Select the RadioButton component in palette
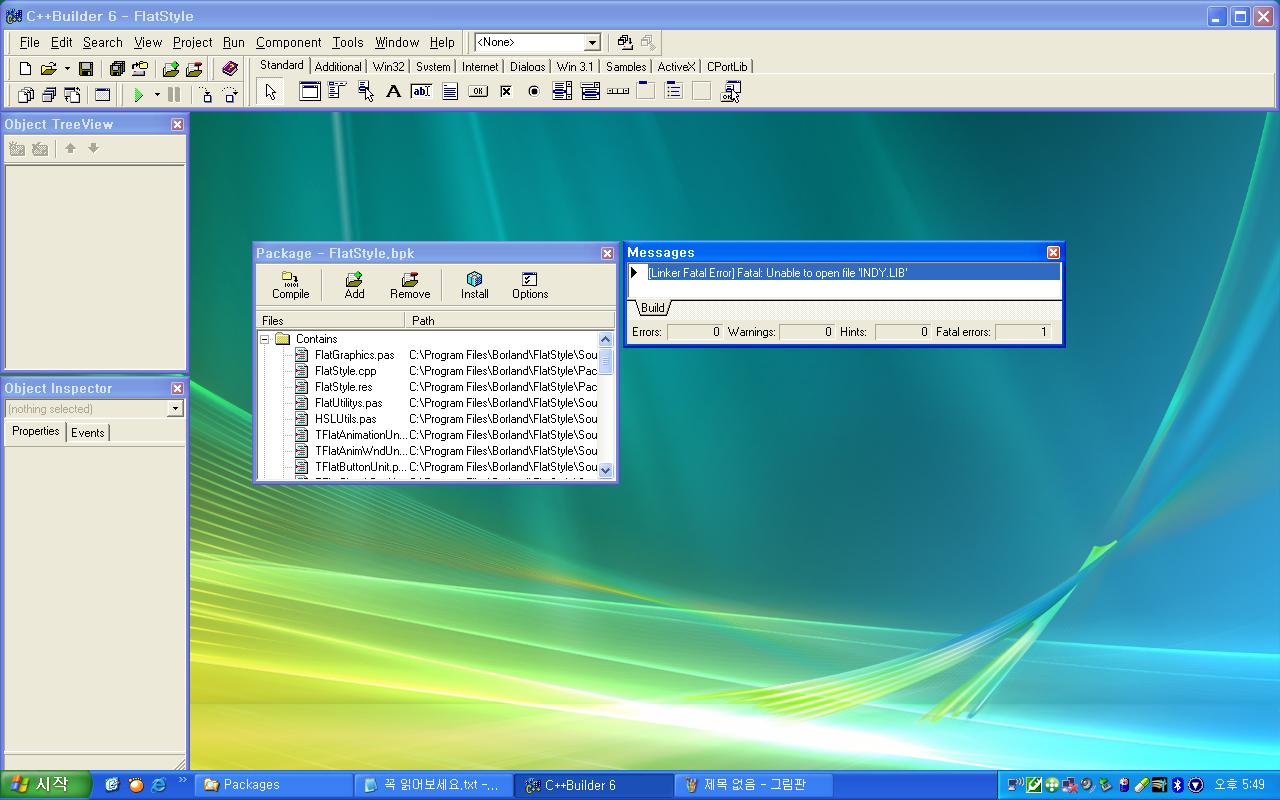This screenshot has width=1280, height=800. (534, 92)
